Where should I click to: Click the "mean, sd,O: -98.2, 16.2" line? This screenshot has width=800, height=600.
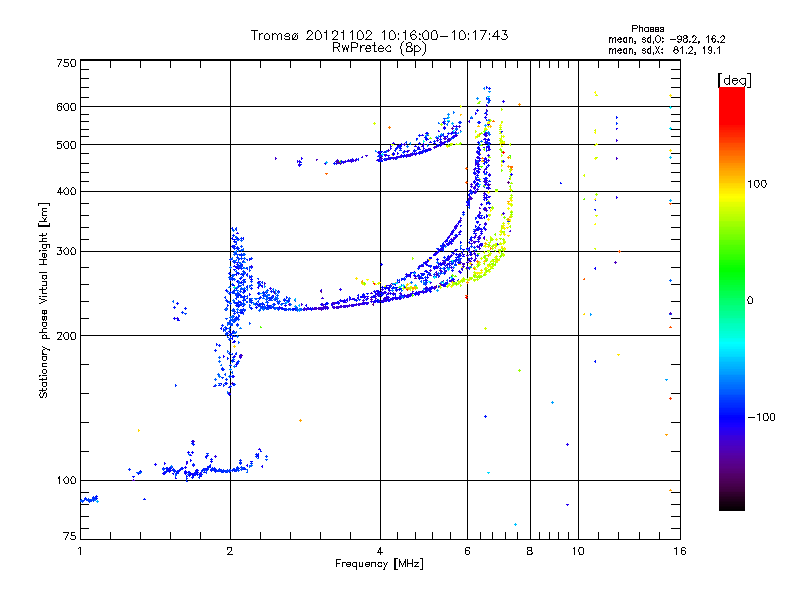click(666, 39)
